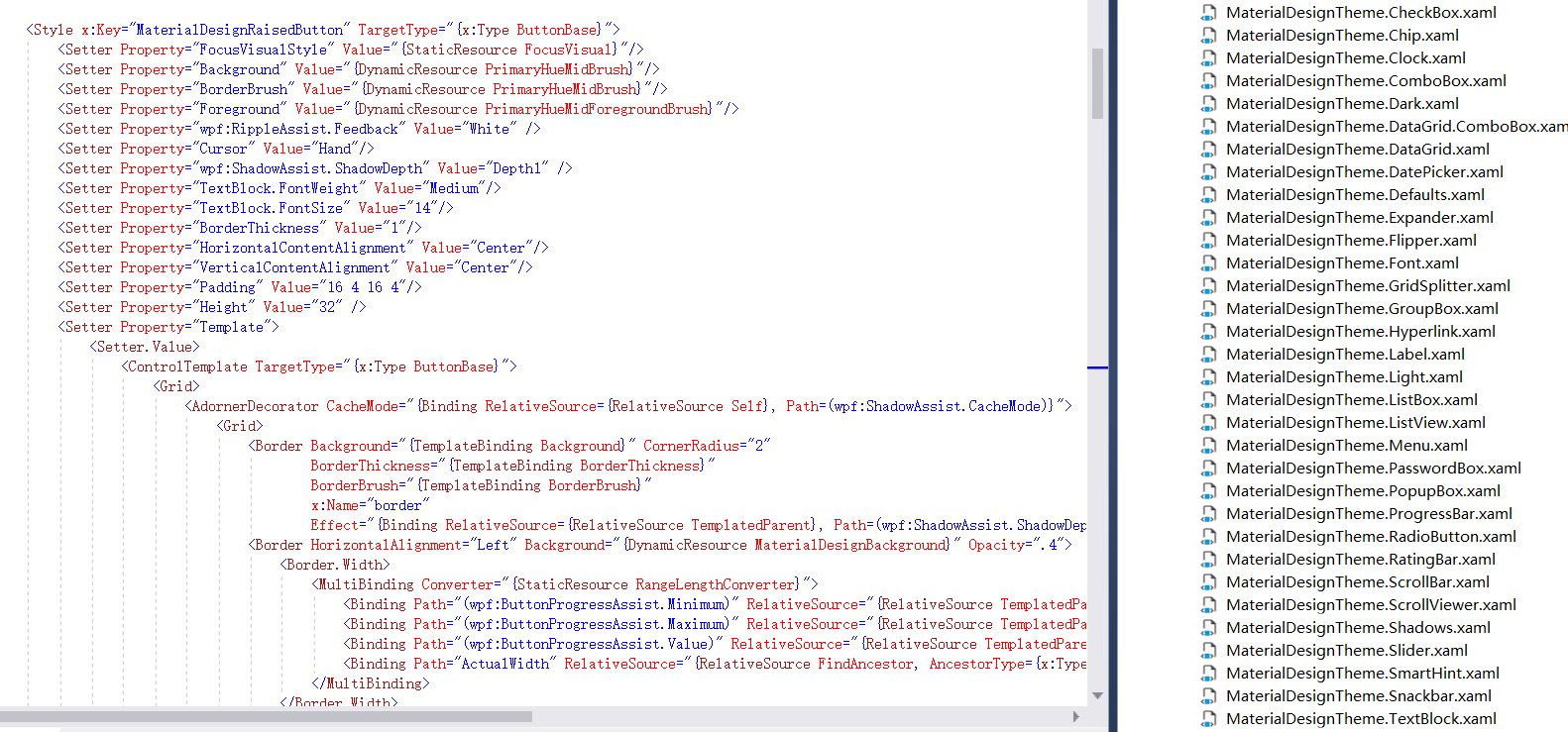Image resolution: width=1568 pixels, height=732 pixels.
Task: Click the MaterialDesignTheme.ProgressBar.xaml file icon
Action: (1208, 514)
